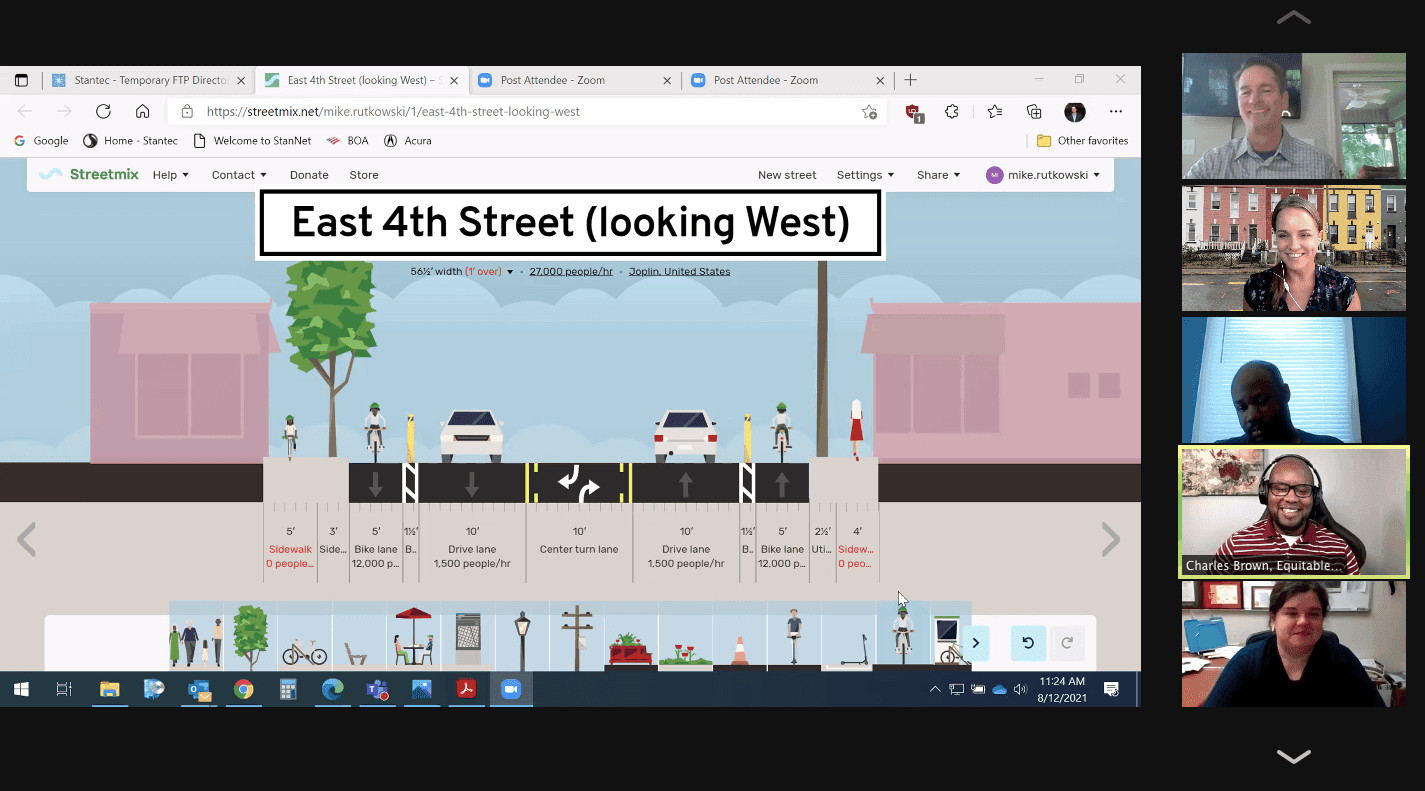Image resolution: width=1425 pixels, height=791 pixels.
Task: Switch to the Stantec Temporary FTP tab
Action: 149,80
